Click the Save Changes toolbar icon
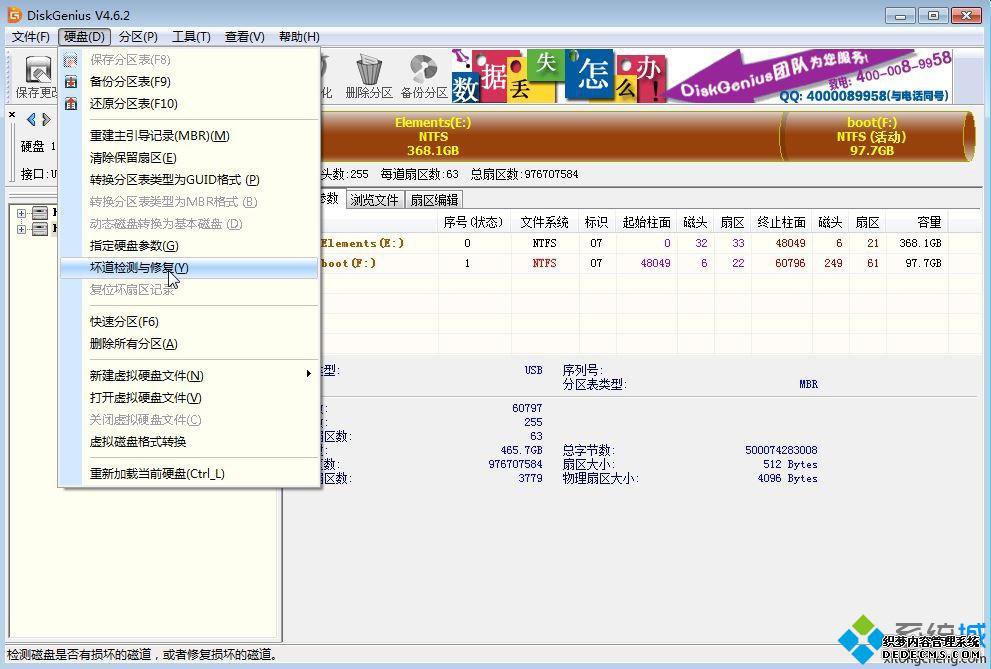The image size is (991, 669). point(37,77)
